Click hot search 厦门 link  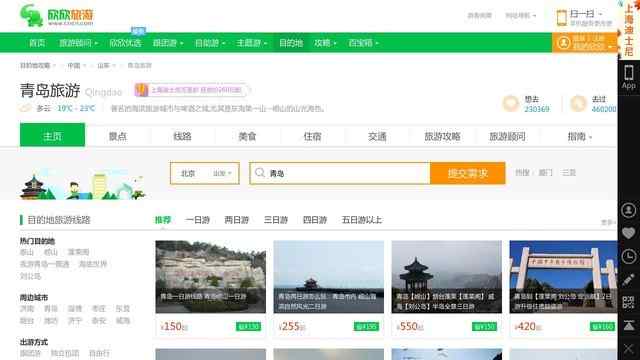(x=545, y=173)
